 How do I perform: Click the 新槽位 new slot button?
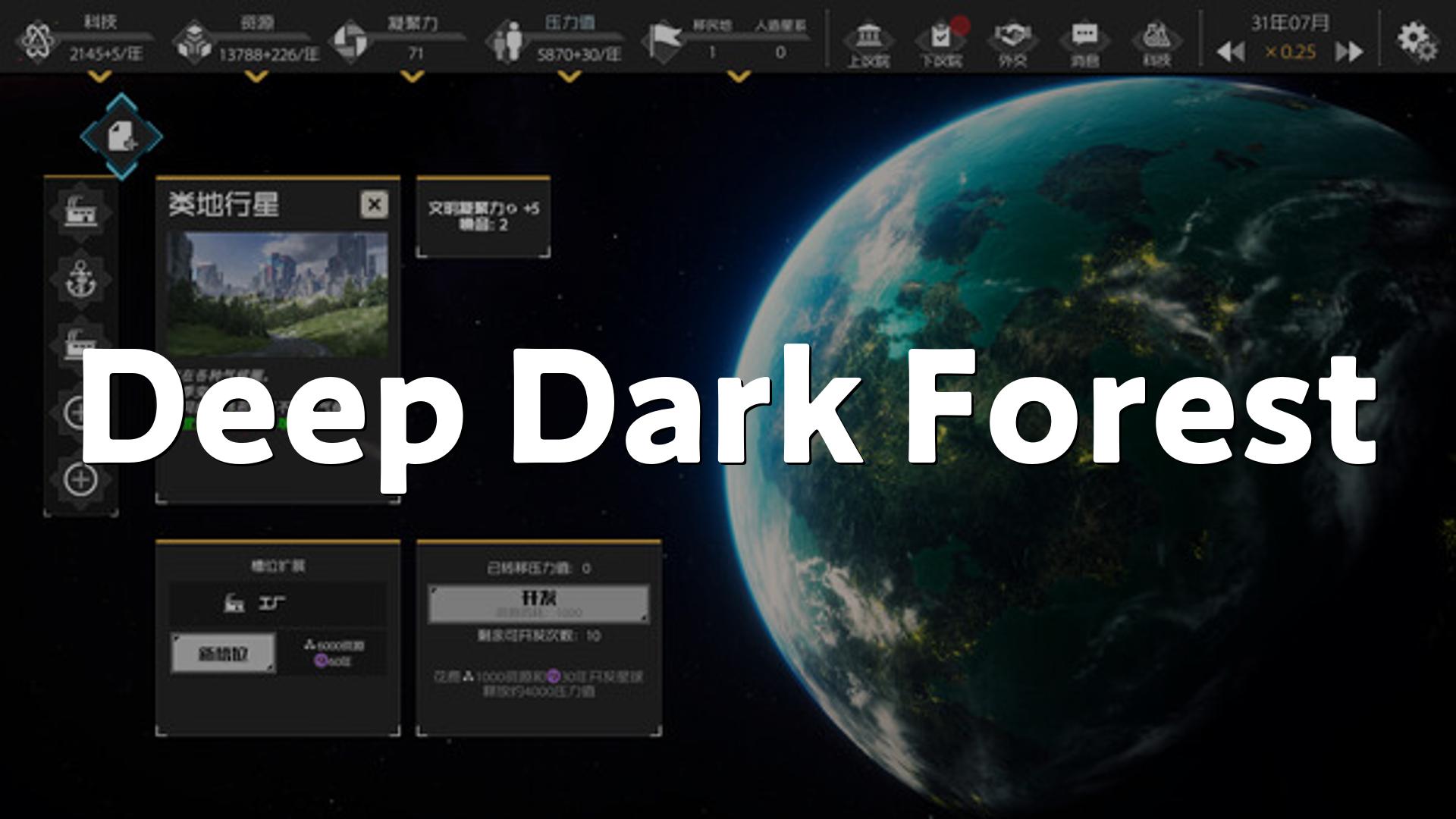coord(223,654)
